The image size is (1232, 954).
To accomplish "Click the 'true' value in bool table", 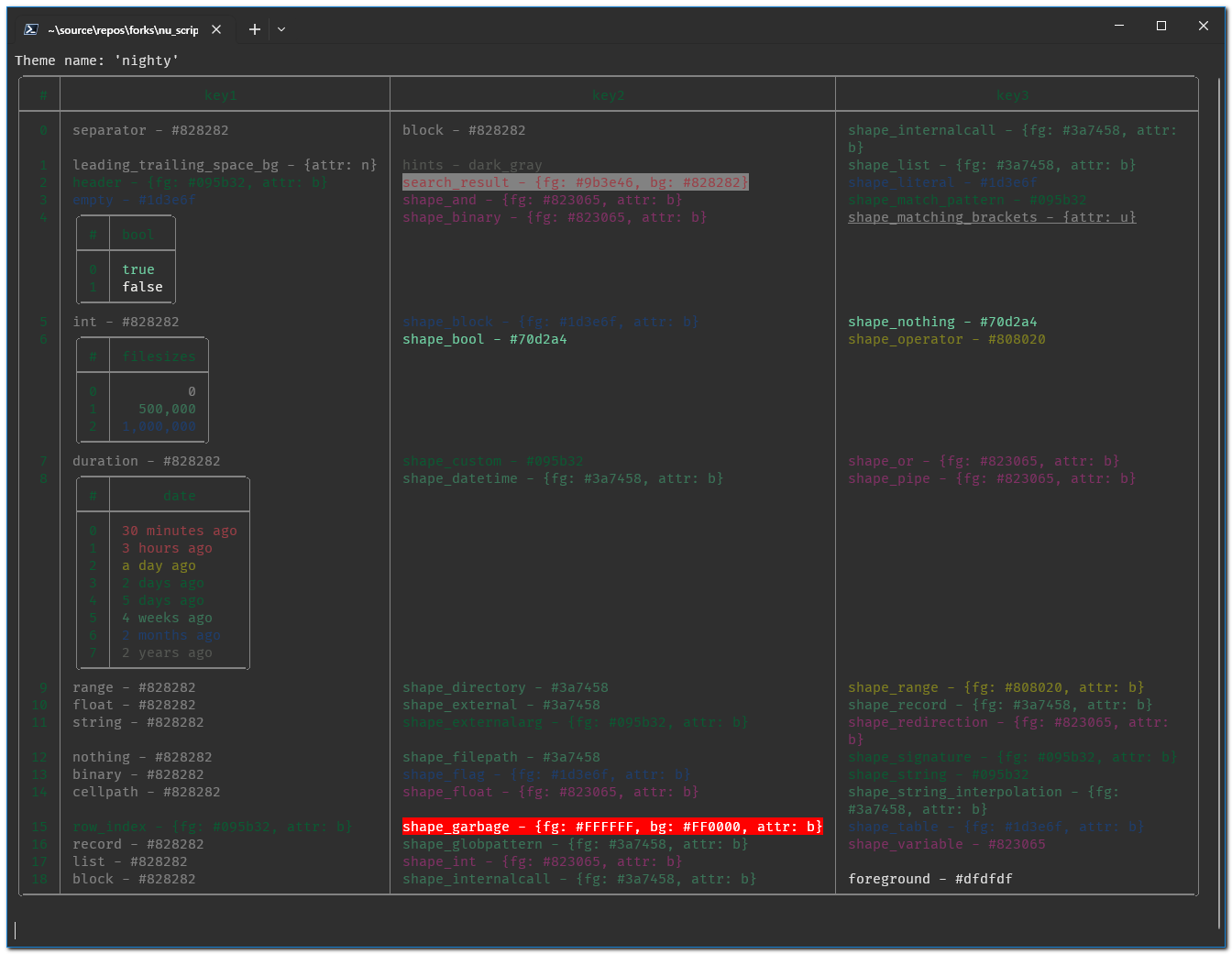I will point(138,269).
